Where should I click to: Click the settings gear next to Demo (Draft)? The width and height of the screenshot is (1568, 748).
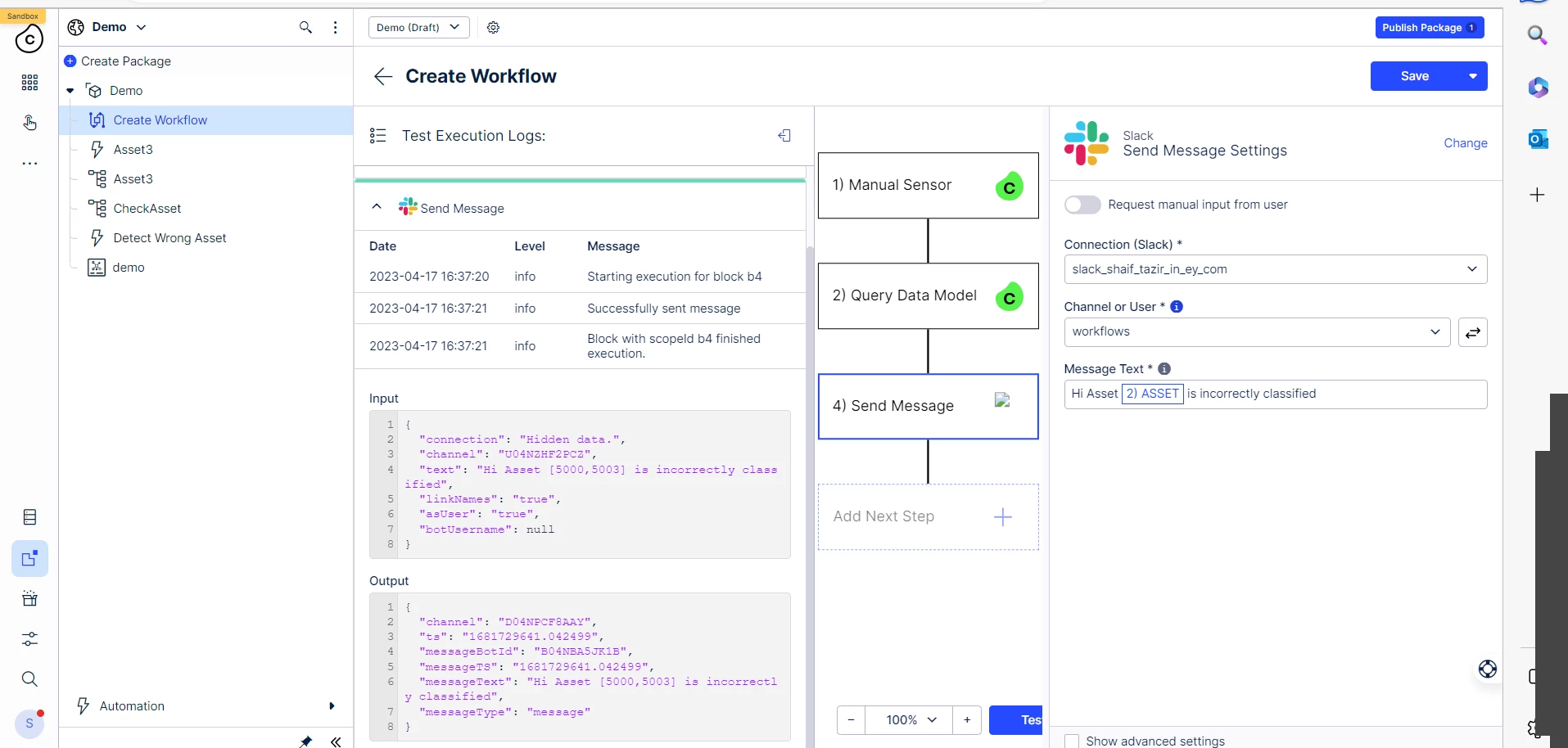[493, 27]
